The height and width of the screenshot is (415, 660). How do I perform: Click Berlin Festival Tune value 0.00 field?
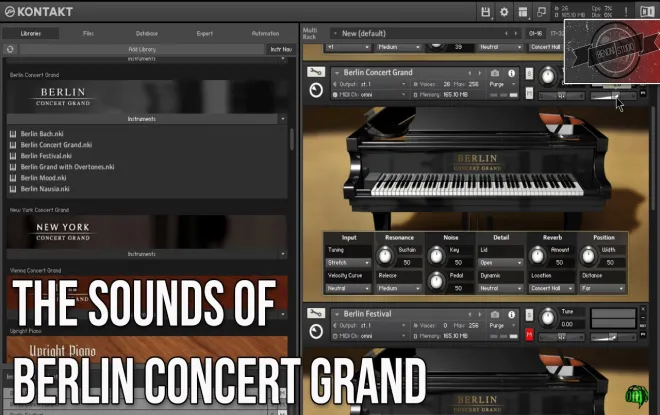point(567,325)
